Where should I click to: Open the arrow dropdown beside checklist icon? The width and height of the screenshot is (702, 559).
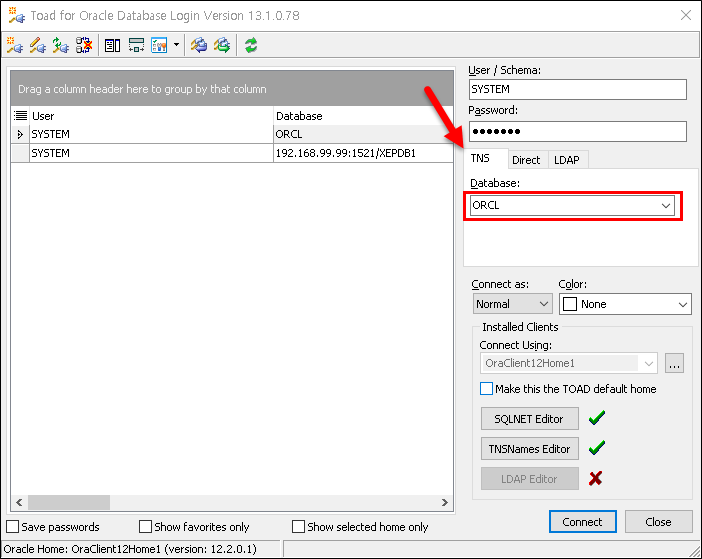[176, 45]
